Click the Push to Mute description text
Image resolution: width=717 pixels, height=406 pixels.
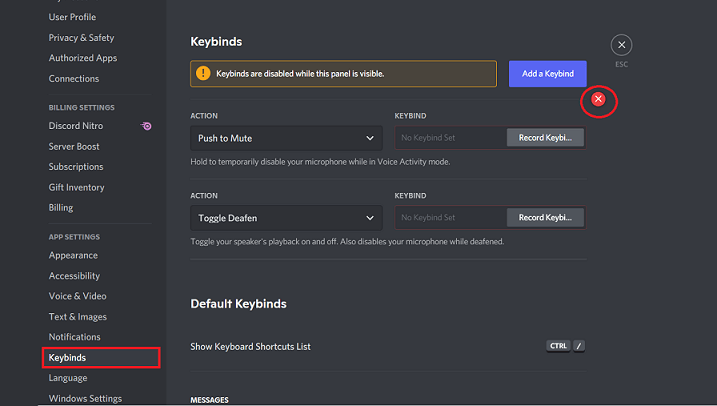pyautogui.click(x=320, y=162)
